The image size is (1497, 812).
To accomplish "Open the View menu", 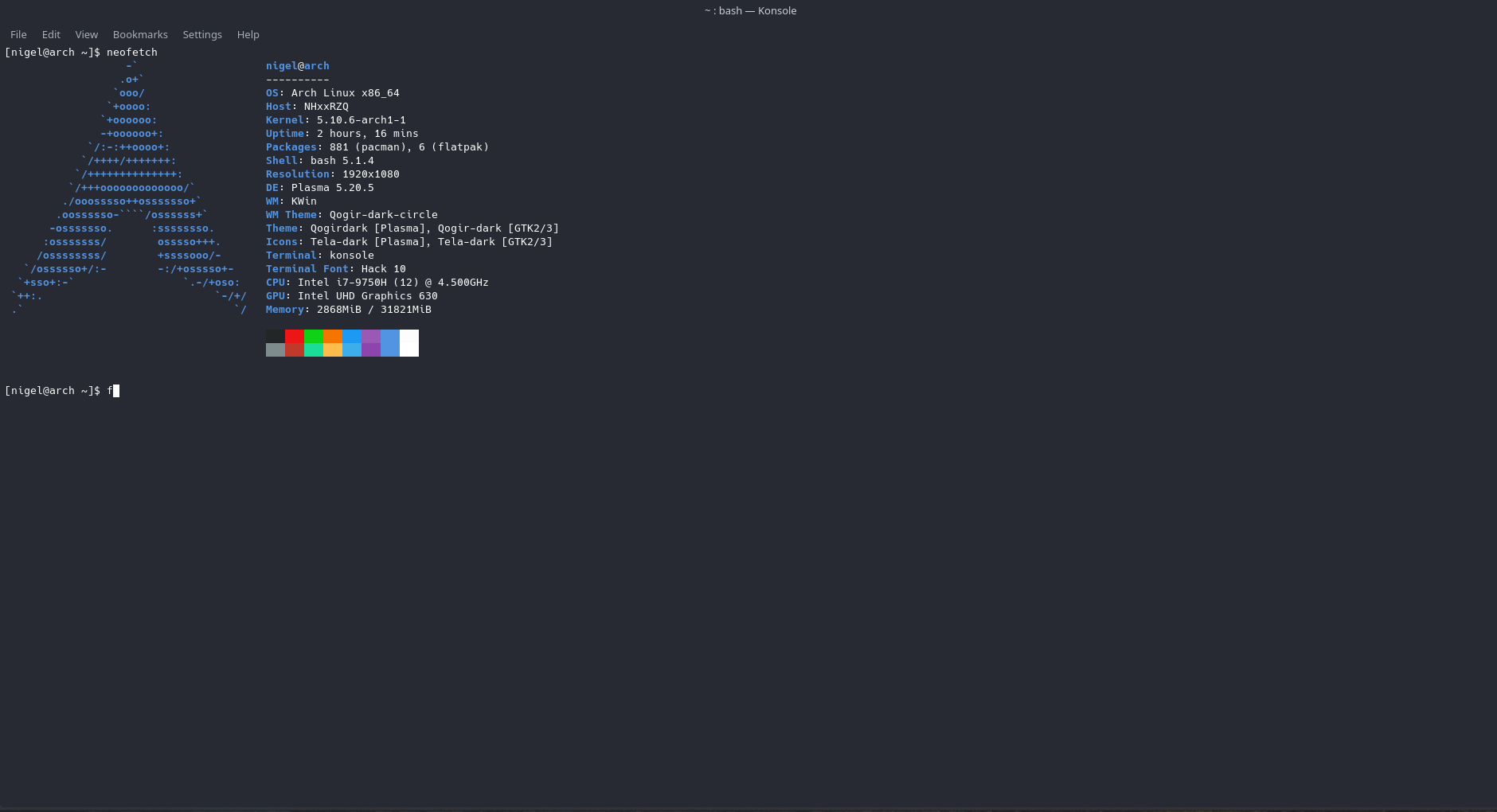I will click(x=86, y=34).
